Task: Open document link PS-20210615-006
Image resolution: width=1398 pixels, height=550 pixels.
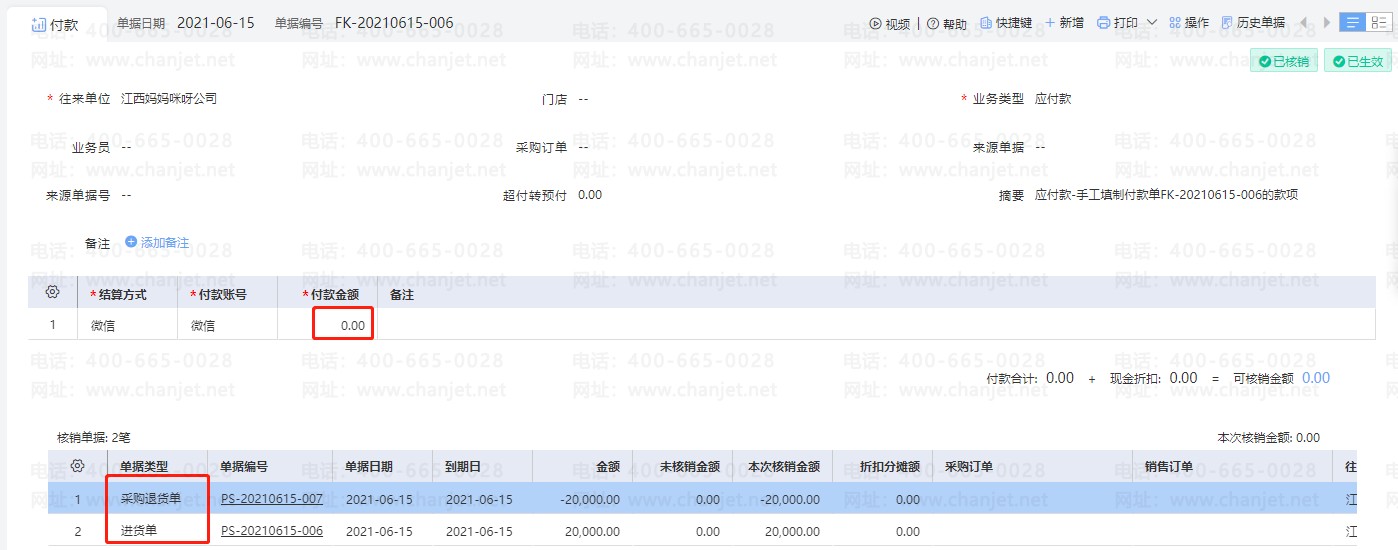Action: 272,531
